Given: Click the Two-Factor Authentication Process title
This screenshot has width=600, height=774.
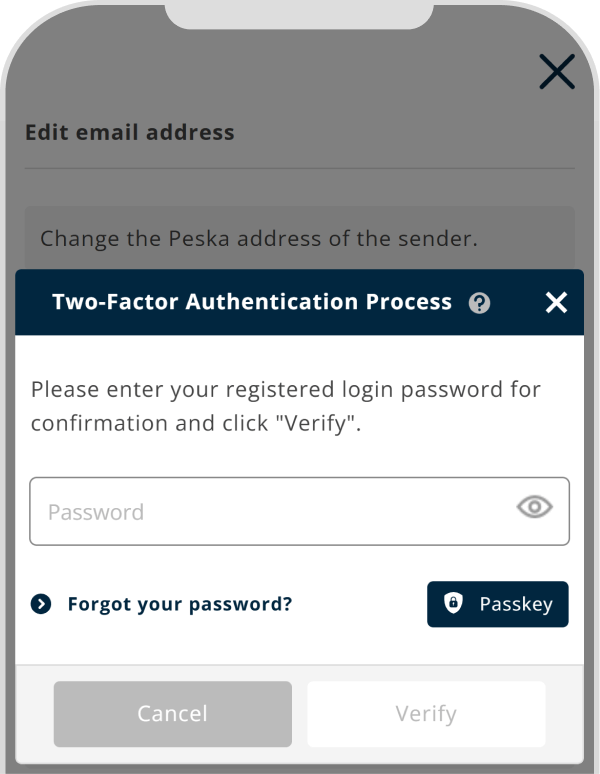Looking at the screenshot, I should click(x=252, y=302).
